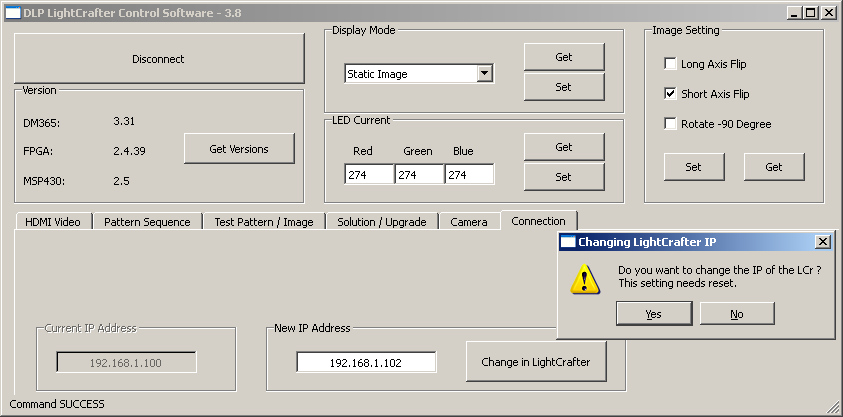Uncheck Short Axis Flip checkbox
Screen dimensions: 843x417
tap(670, 94)
